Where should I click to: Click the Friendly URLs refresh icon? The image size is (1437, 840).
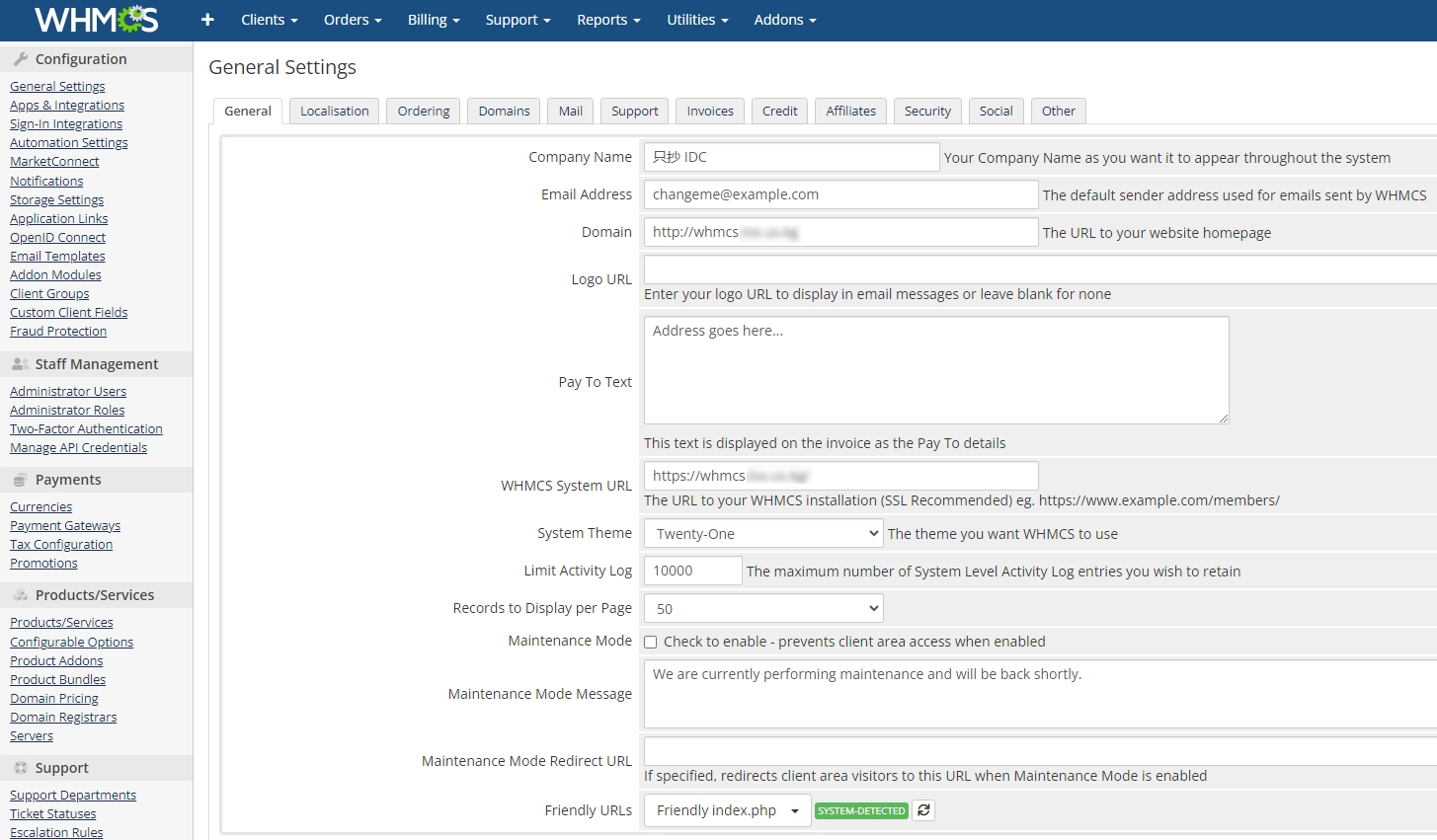point(923,810)
